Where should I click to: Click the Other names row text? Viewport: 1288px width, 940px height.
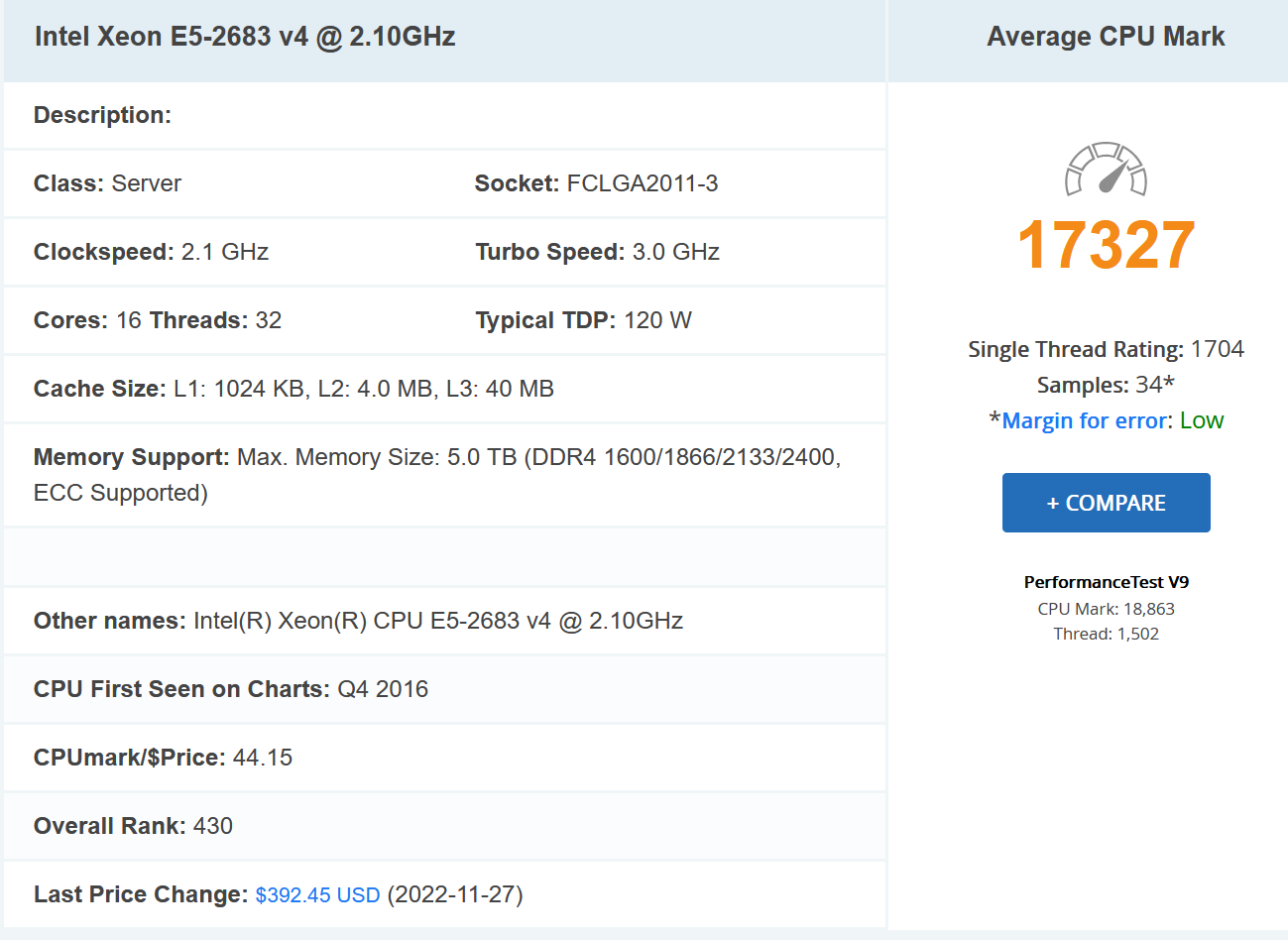point(358,621)
